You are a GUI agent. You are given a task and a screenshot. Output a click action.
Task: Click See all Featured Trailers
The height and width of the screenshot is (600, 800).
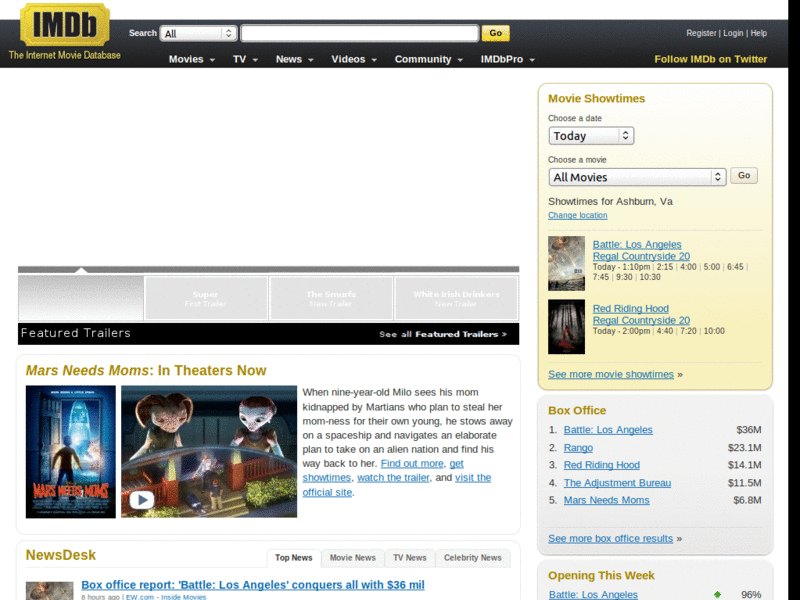pos(443,334)
